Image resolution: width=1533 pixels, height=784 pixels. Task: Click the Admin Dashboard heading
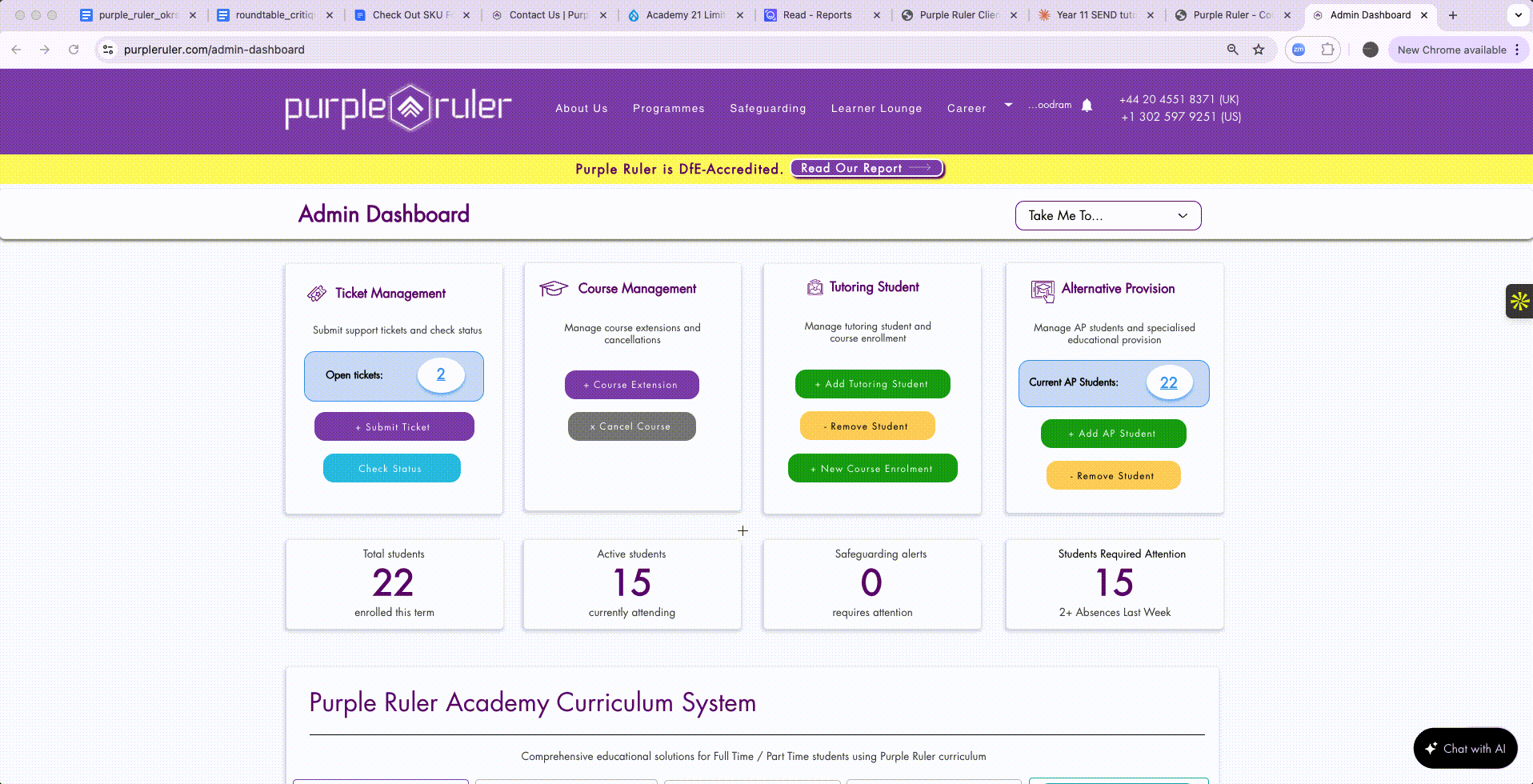384,214
